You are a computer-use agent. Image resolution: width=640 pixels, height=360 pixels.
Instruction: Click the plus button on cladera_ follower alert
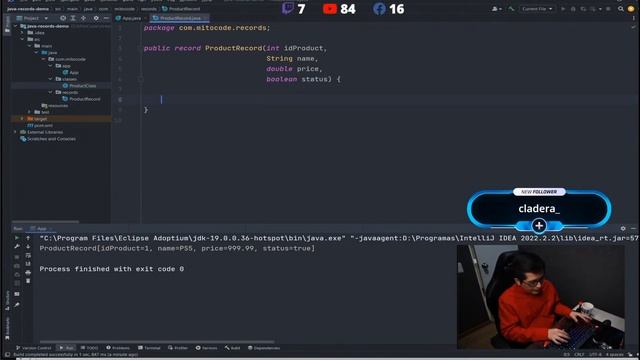[539, 225]
